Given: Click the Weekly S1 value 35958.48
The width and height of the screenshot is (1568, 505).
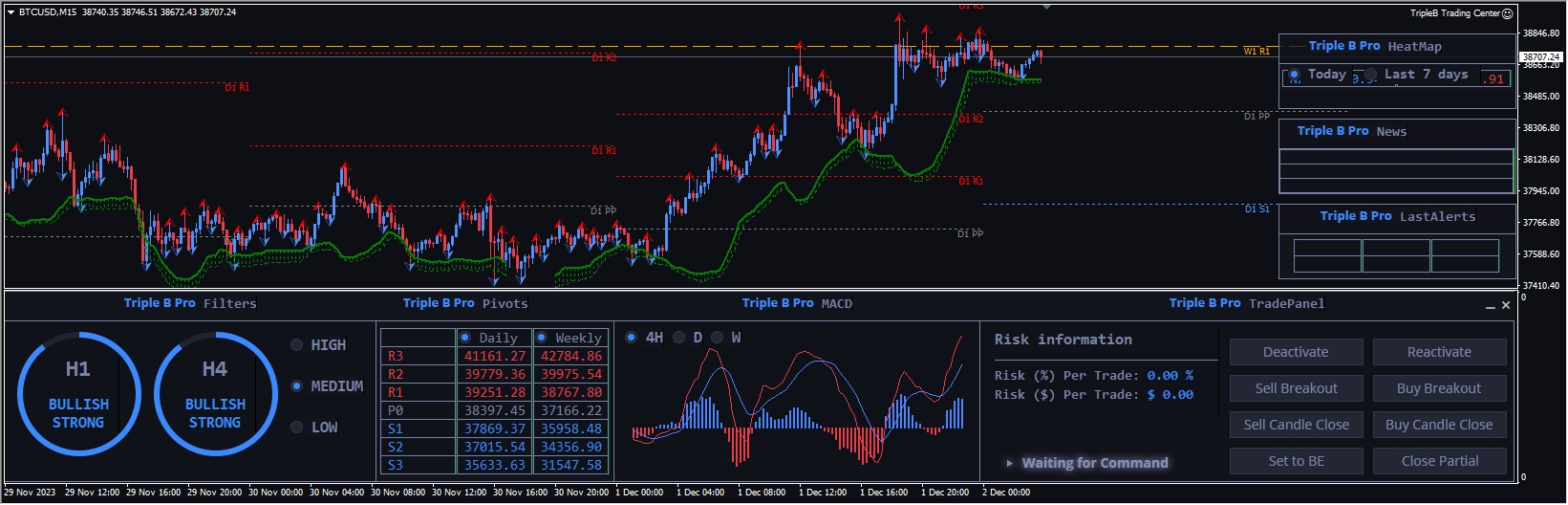Looking at the screenshot, I should pos(571,428).
